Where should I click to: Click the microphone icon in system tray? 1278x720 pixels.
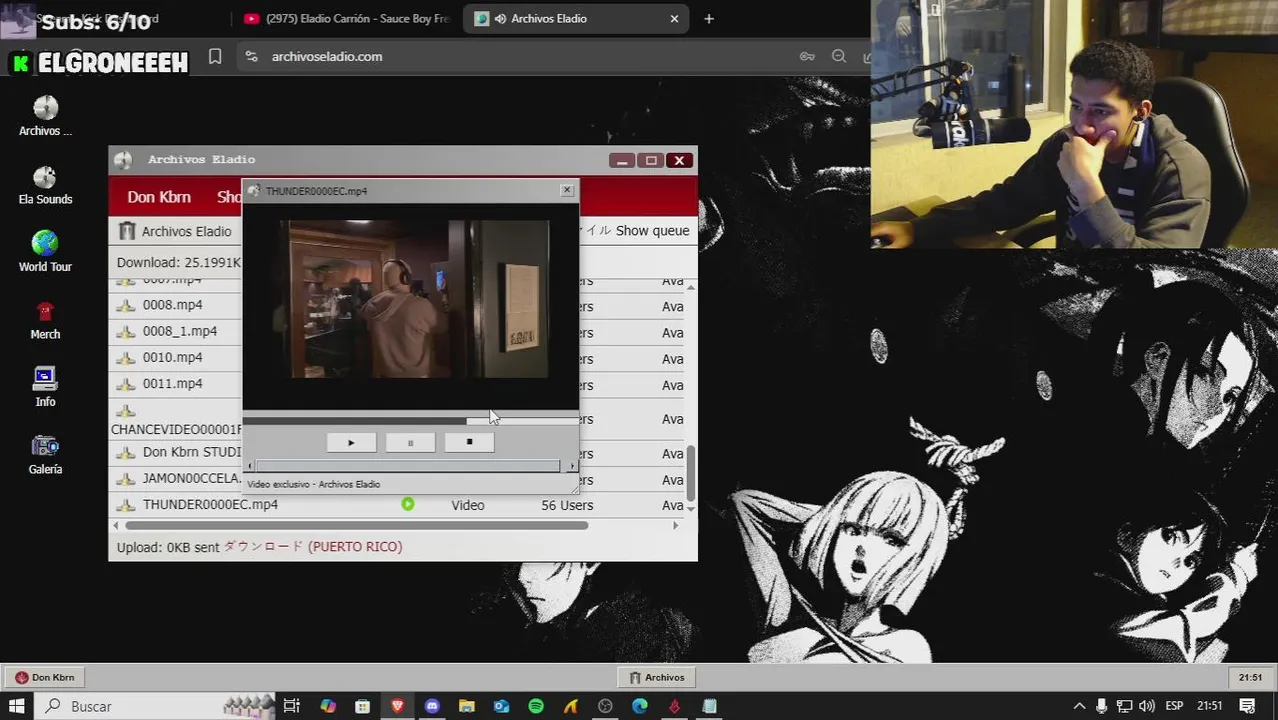(1101, 706)
